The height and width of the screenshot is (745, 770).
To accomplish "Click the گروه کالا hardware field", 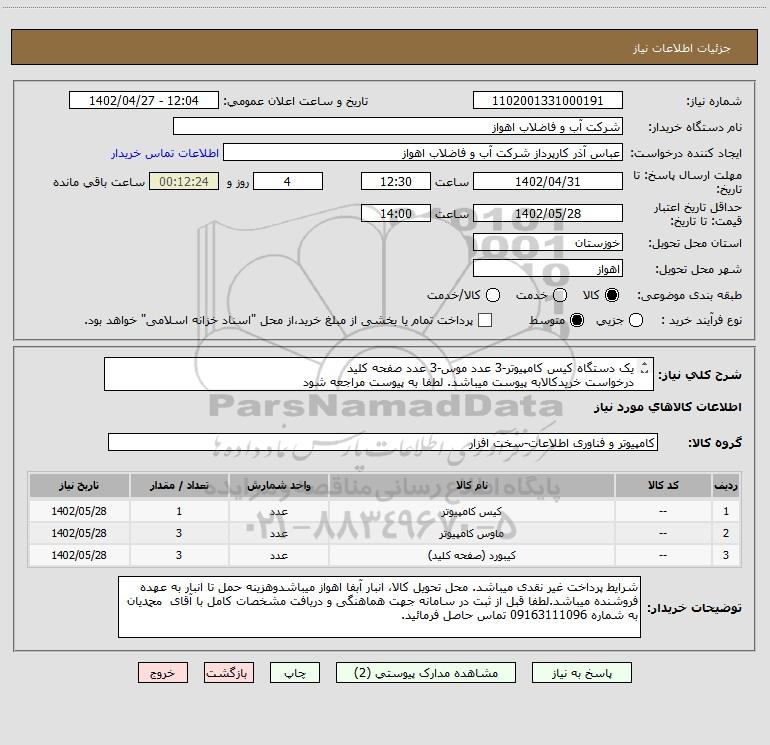I will [383, 442].
